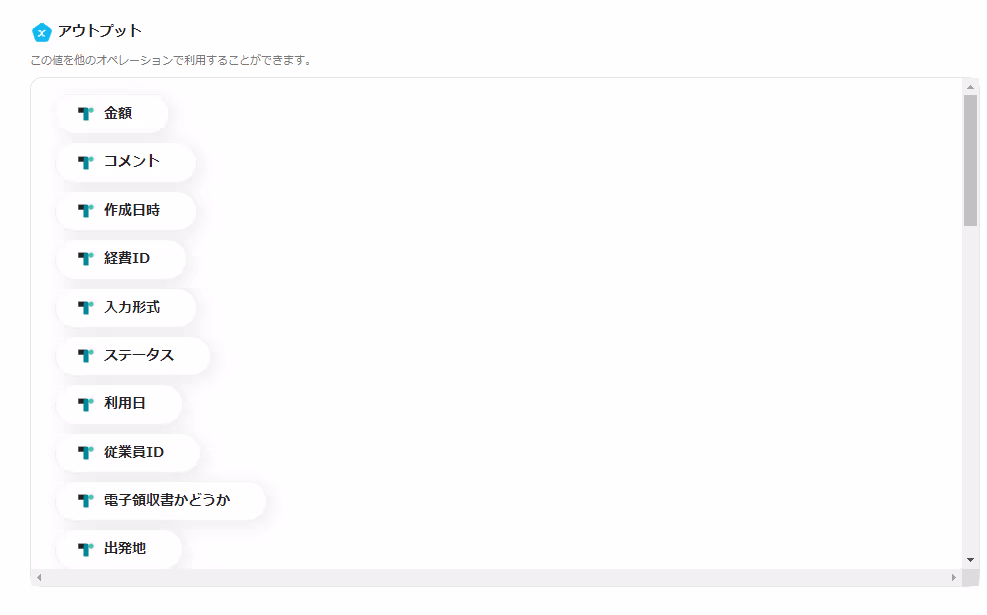Click the T icon beside 作成日時

tap(86, 210)
